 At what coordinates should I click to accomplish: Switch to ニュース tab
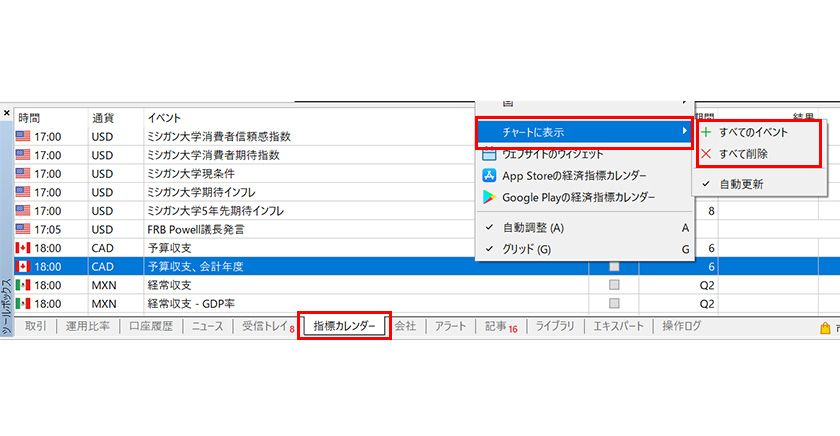tap(207, 326)
